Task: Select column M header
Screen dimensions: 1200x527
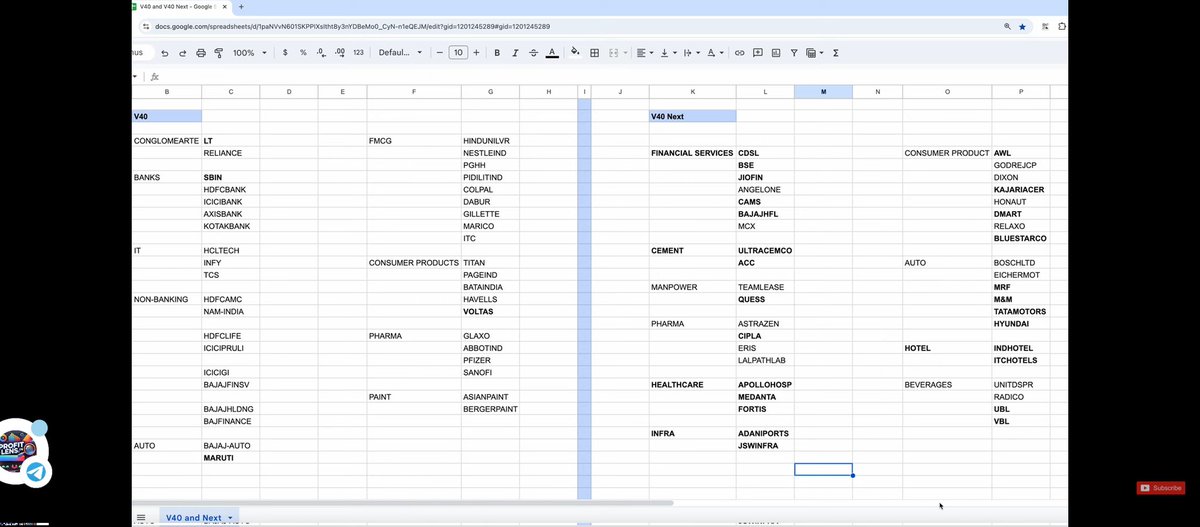Action: tap(824, 92)
